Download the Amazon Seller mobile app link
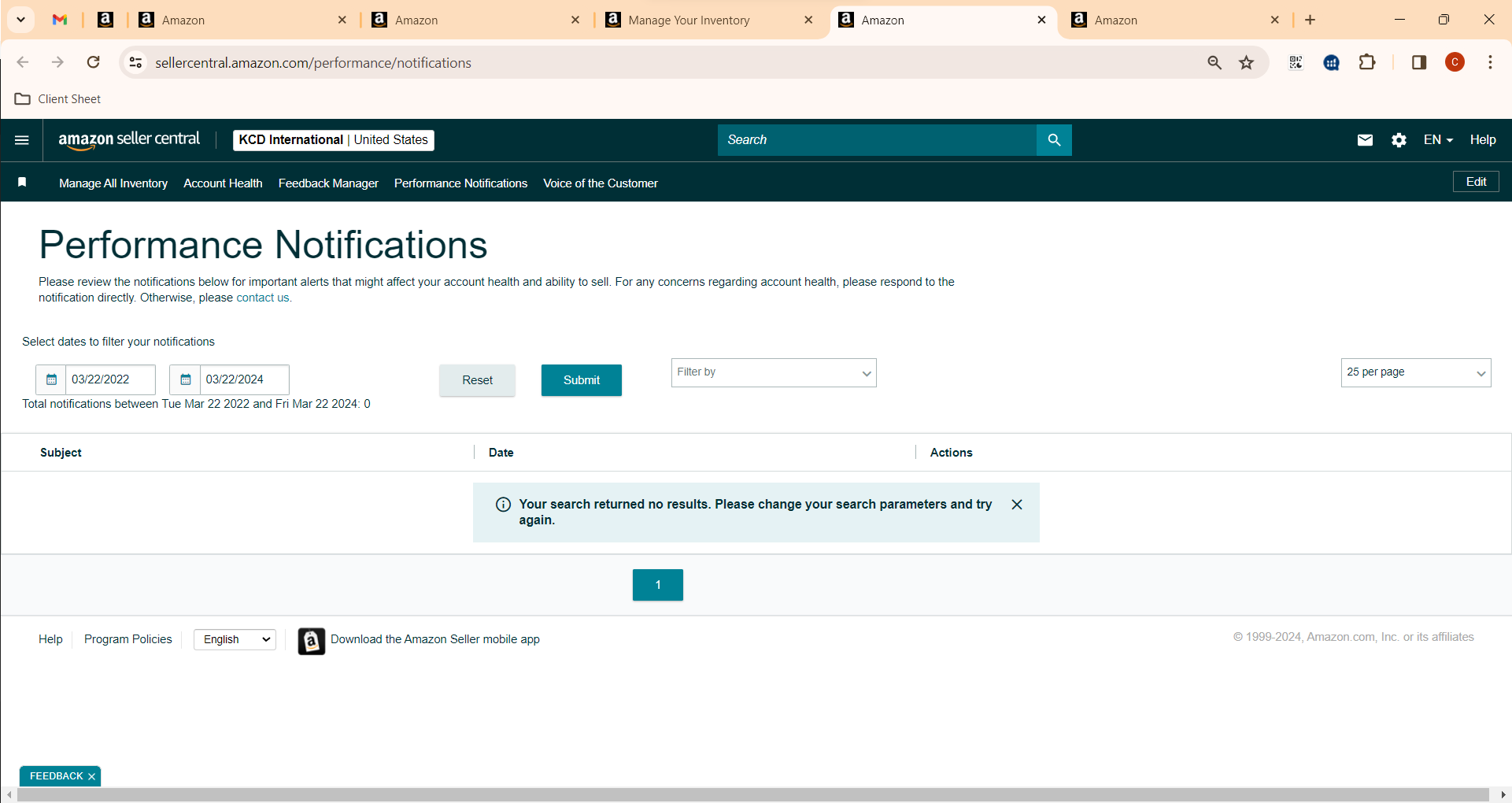Image resolution: width=1512 pixels, height=803 pixels. coord(435,639)
